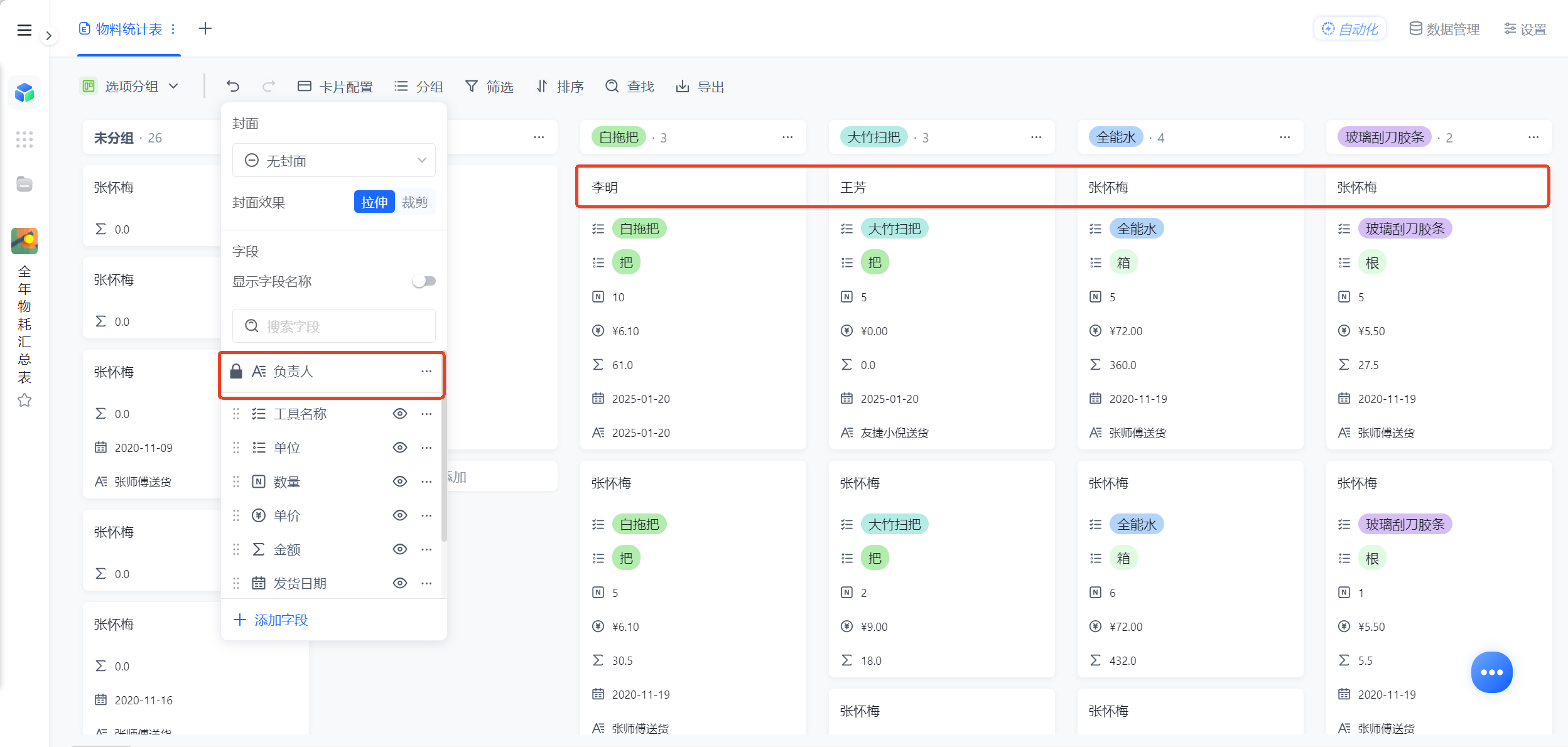1568x747 pixels.
Task: Select 拉伸 cover effect
Action: 374,202
